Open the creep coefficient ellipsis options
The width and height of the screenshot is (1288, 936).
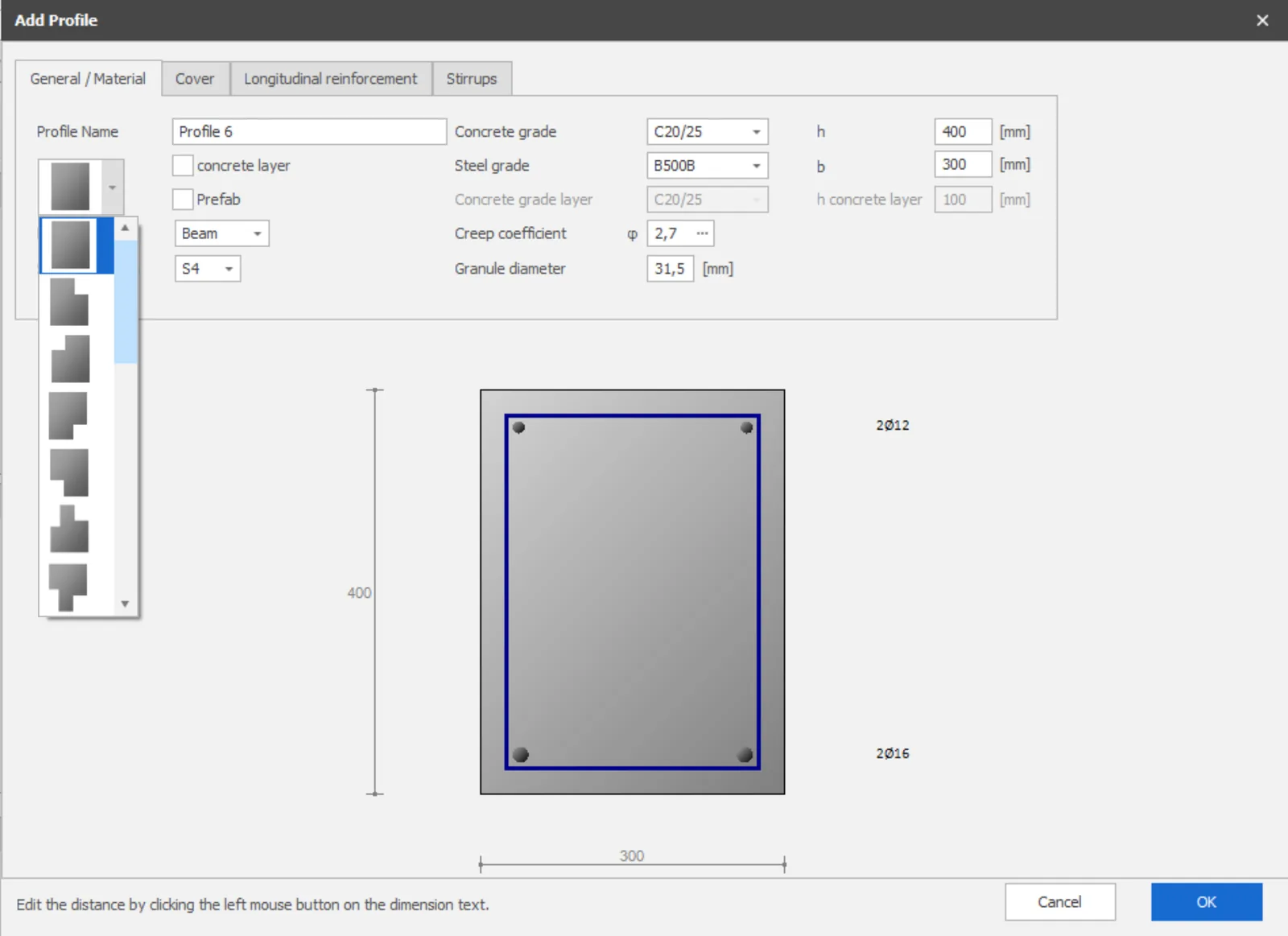click(x=702, y=233)
